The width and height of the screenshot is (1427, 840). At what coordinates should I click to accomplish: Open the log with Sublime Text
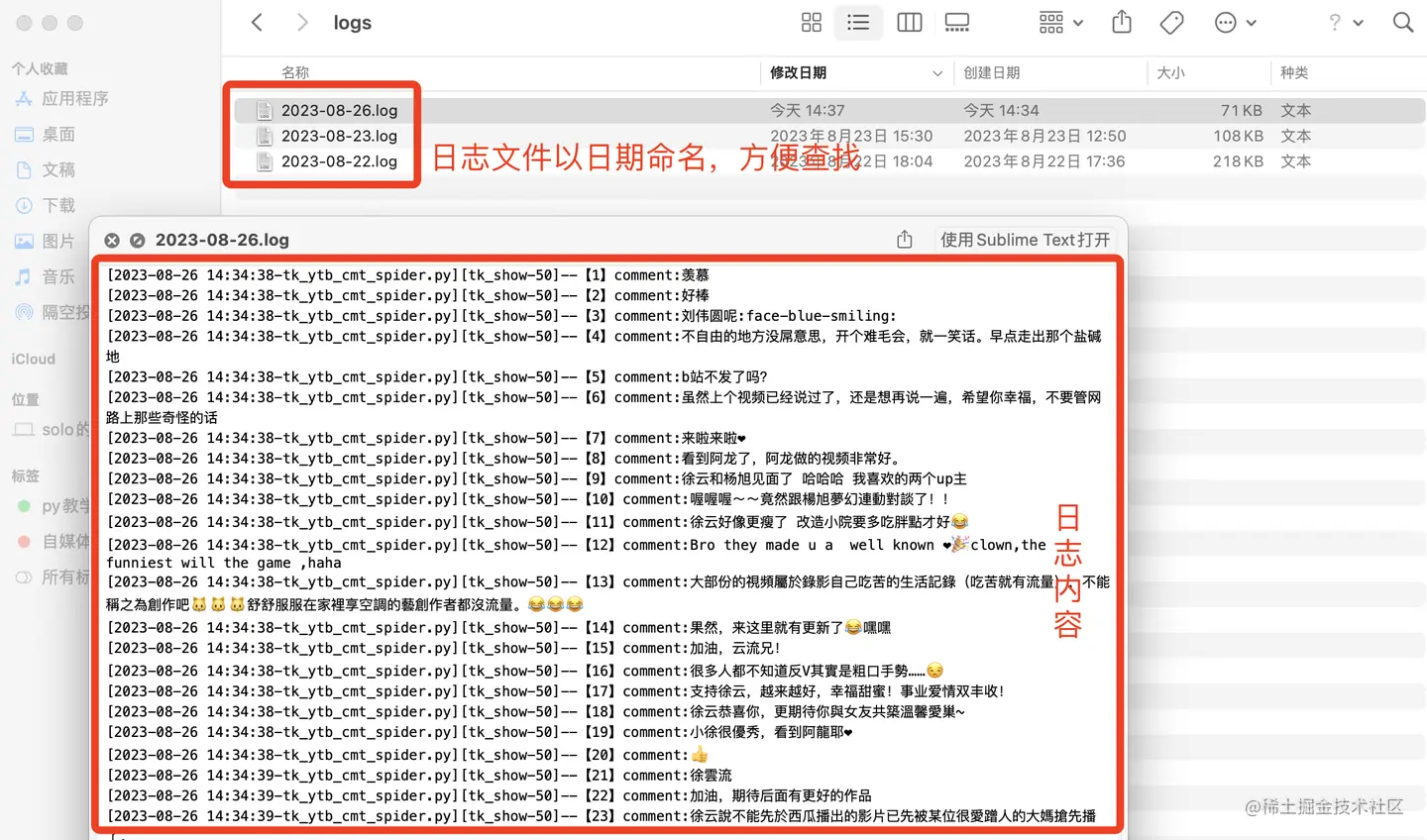(x=1025, y=239)
